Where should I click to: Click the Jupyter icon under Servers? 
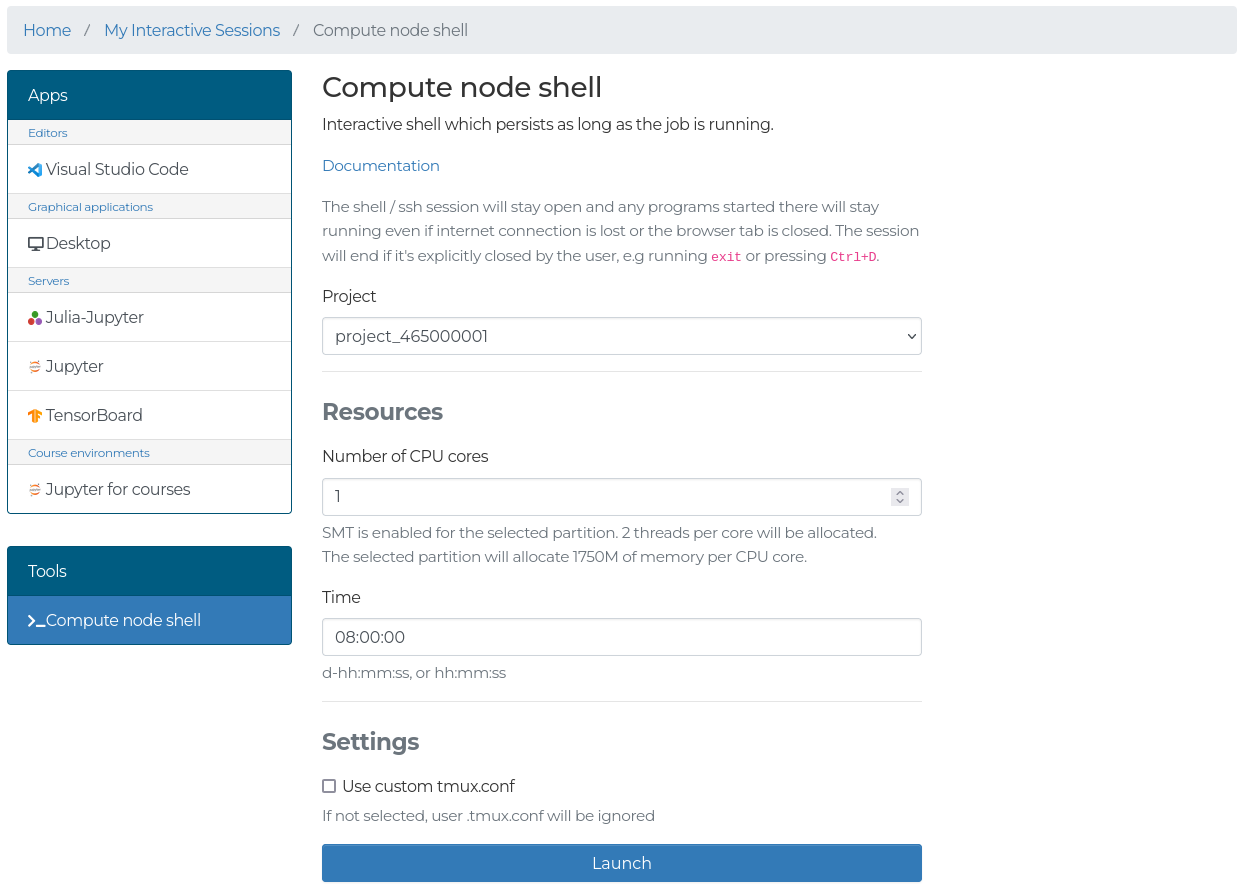click(x=33, y=366)
